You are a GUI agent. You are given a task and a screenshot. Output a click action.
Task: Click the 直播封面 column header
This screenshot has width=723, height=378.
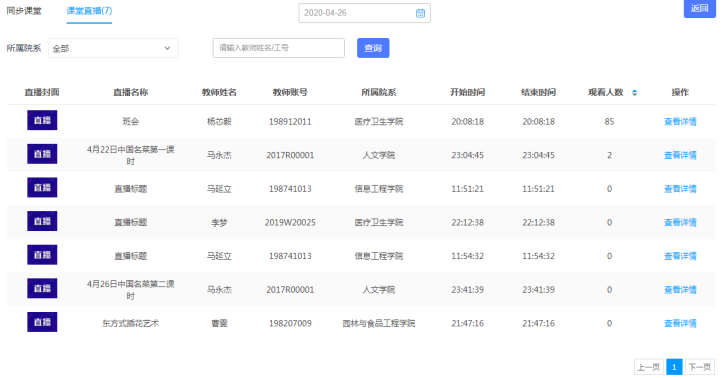(42, 92)
